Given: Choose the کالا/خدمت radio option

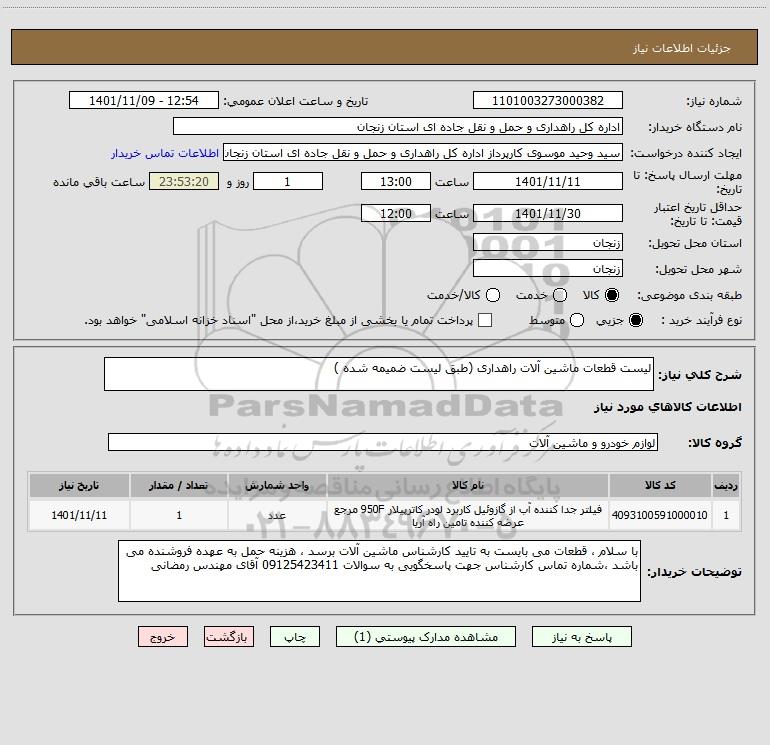Looking at the screenshot, I should click(x=493, y=295).
